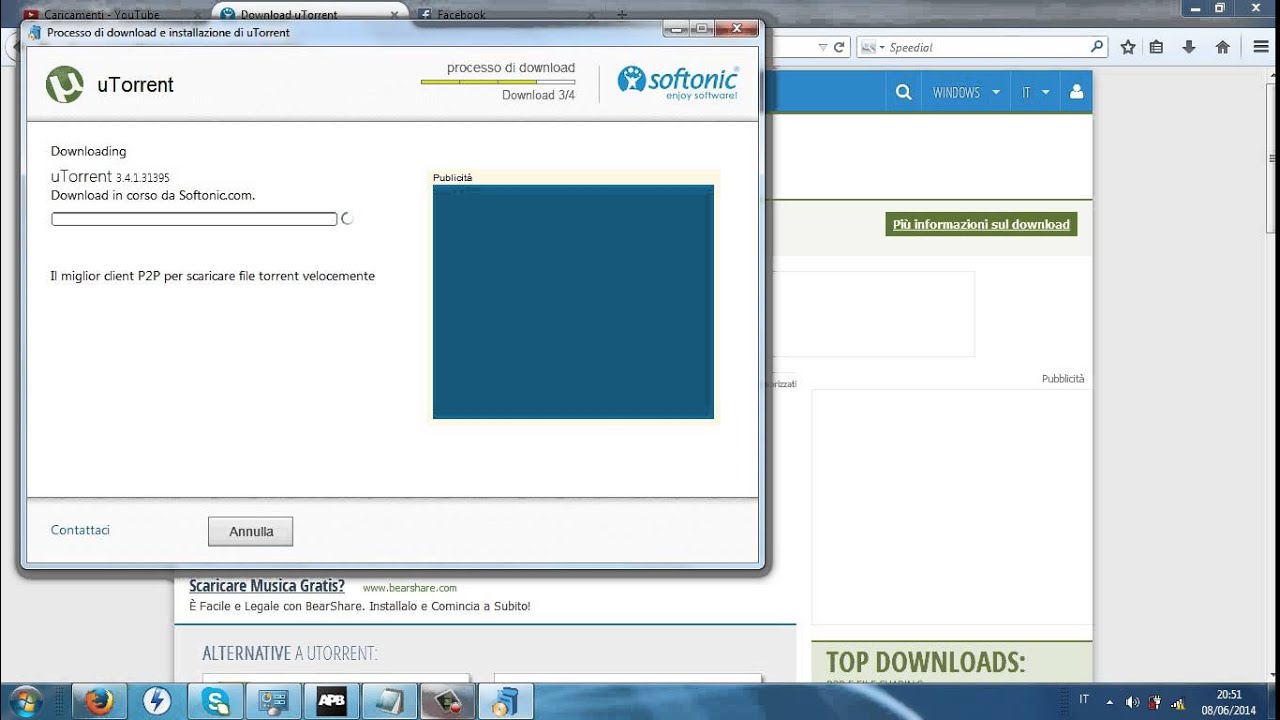Click the TOP DOWNLOADS heading
1280x720 pixels.
(x=926, y=662)
